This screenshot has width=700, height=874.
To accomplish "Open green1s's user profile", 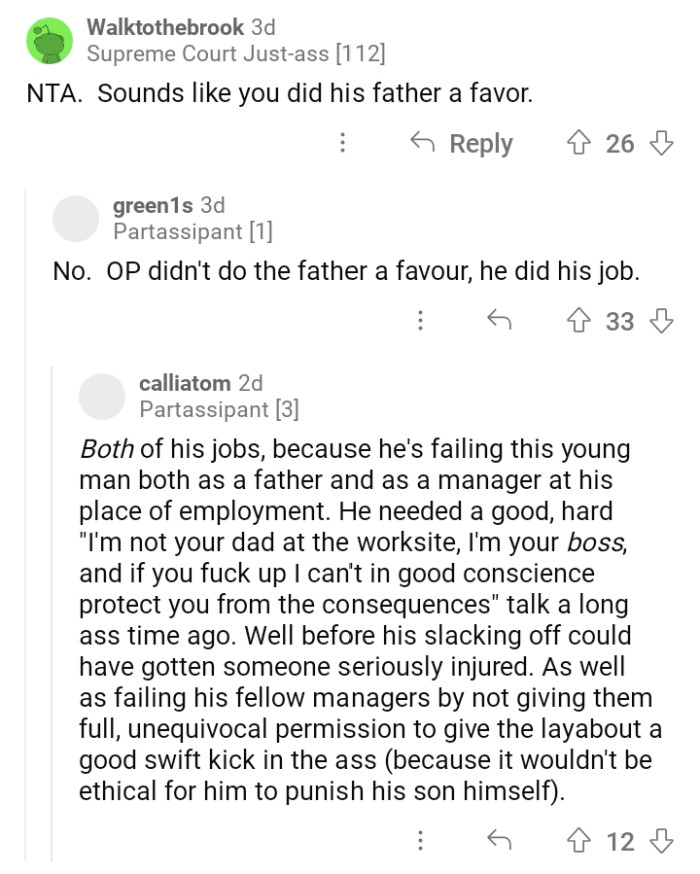I will point(154,205).
